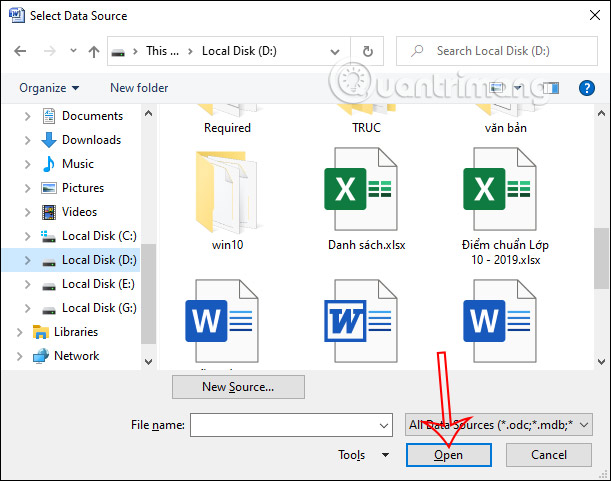Create a New folder
The image size is (611, 481).
(139, 88)
